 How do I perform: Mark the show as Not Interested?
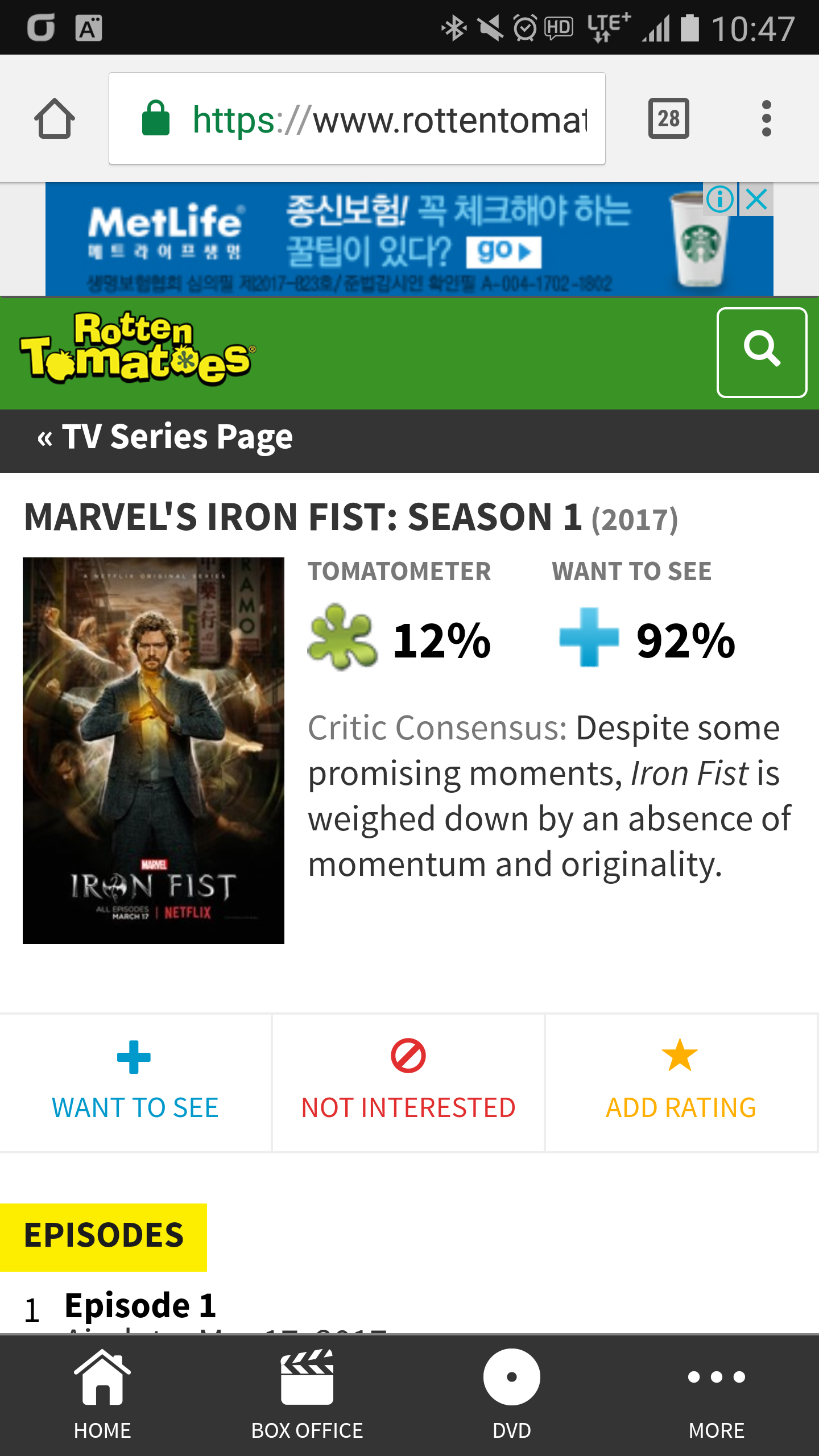point(408,1082)
